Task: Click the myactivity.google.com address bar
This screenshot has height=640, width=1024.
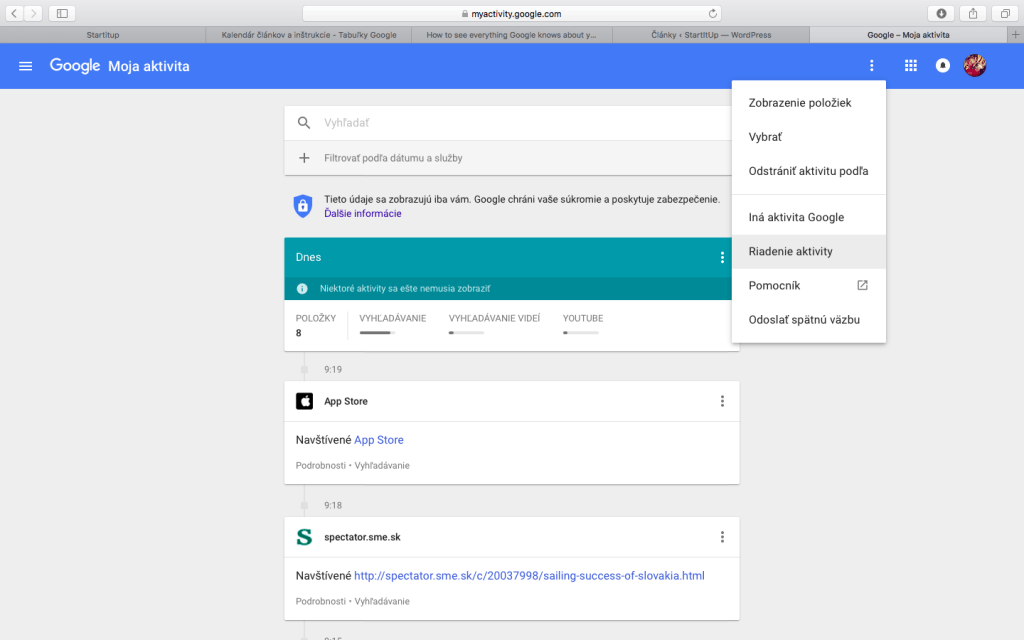Action: [x=511, y=13]
